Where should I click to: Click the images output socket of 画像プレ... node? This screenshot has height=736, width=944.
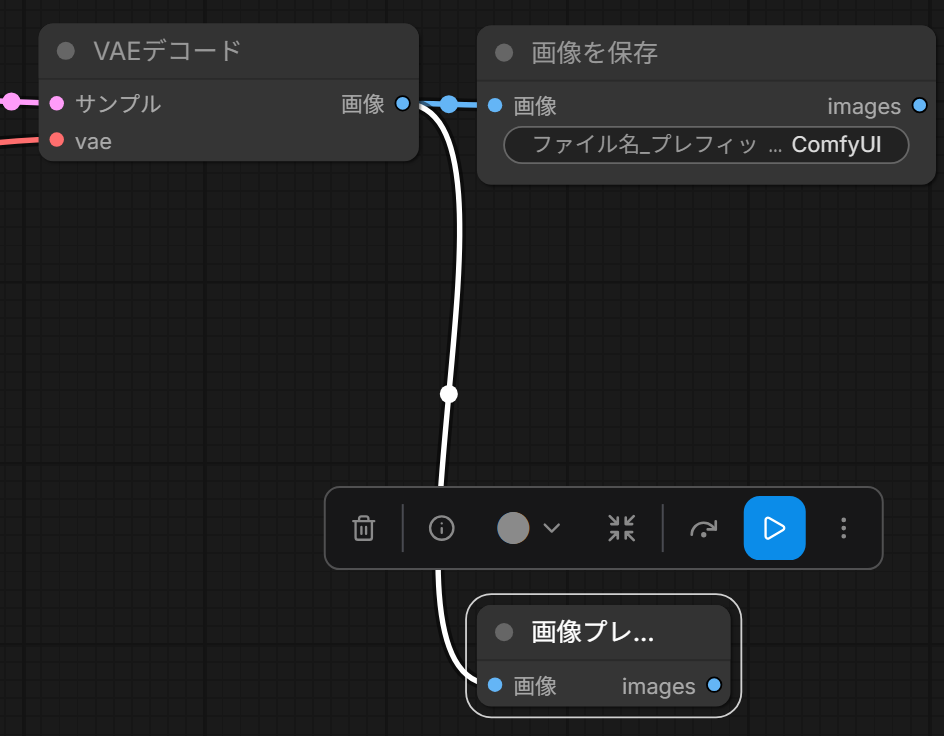click(714, 684)
